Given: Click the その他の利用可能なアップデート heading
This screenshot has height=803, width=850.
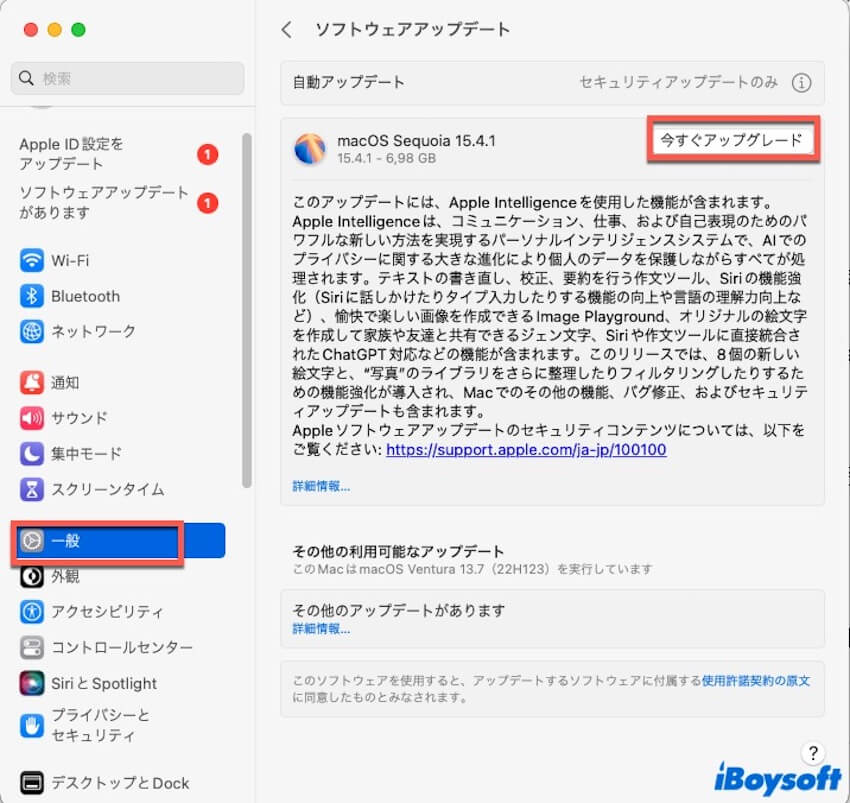Looking at the screenshot, I should click(x=398, y=551).
